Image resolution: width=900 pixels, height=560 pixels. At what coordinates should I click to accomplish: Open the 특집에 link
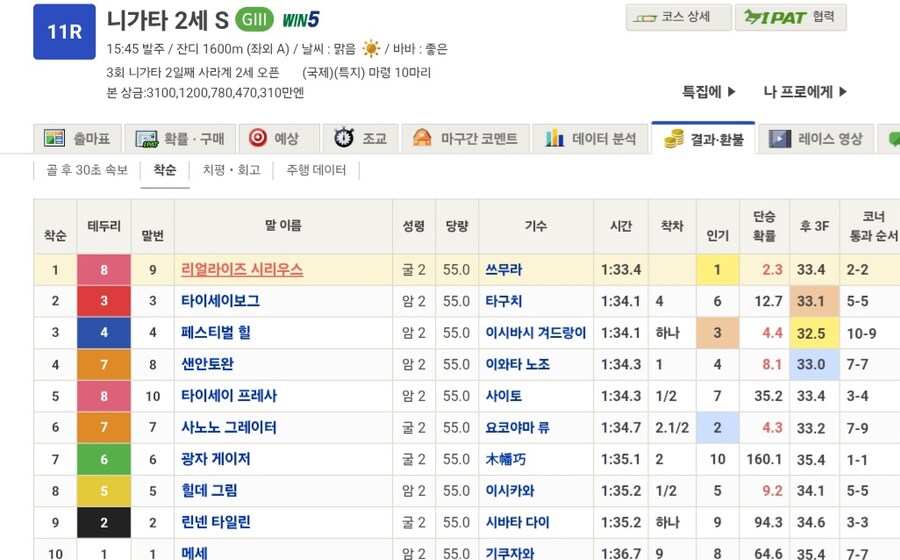point(708,92)
